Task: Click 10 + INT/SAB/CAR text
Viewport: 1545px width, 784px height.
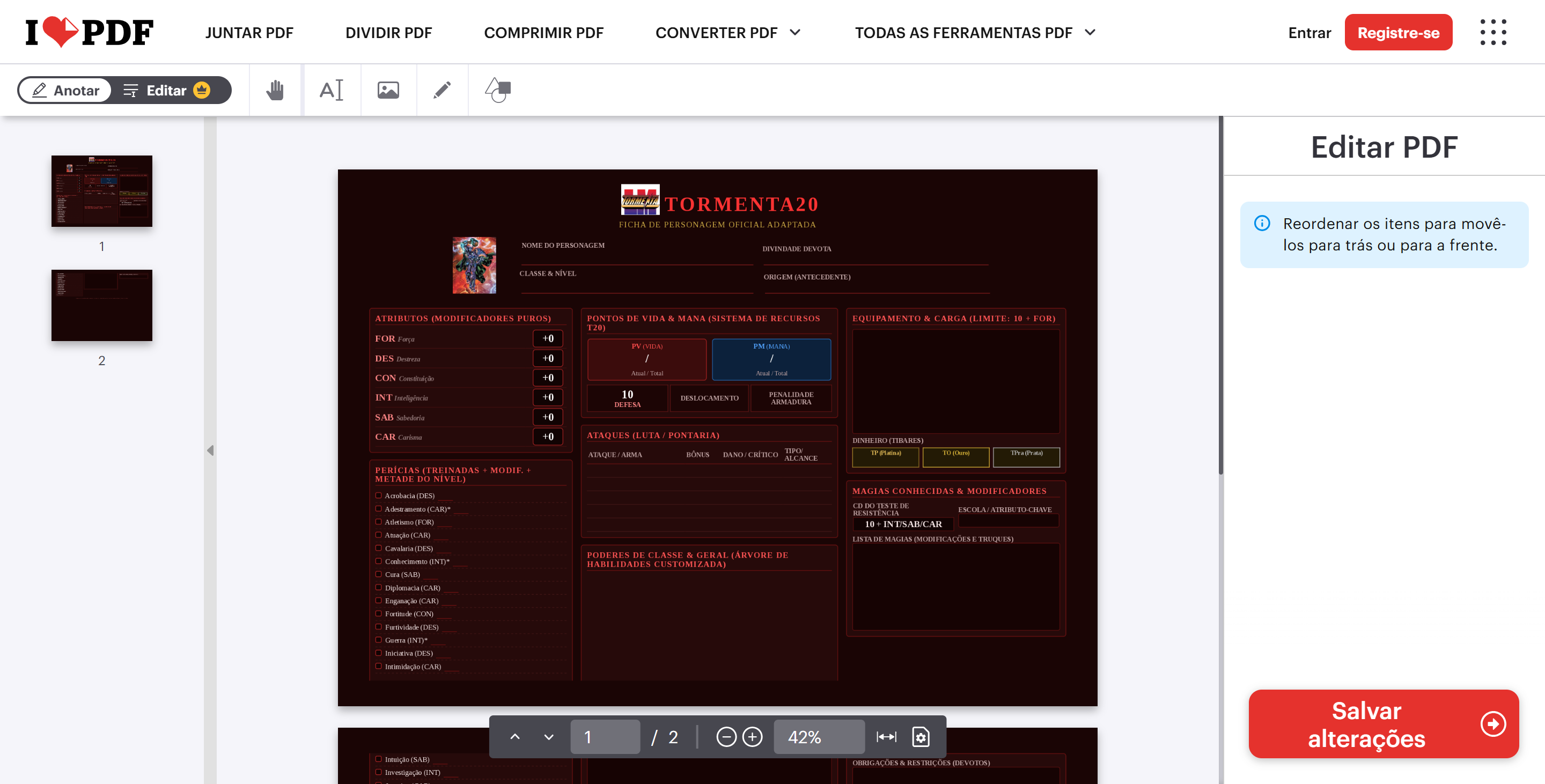Action: click(x=903, y=524)
